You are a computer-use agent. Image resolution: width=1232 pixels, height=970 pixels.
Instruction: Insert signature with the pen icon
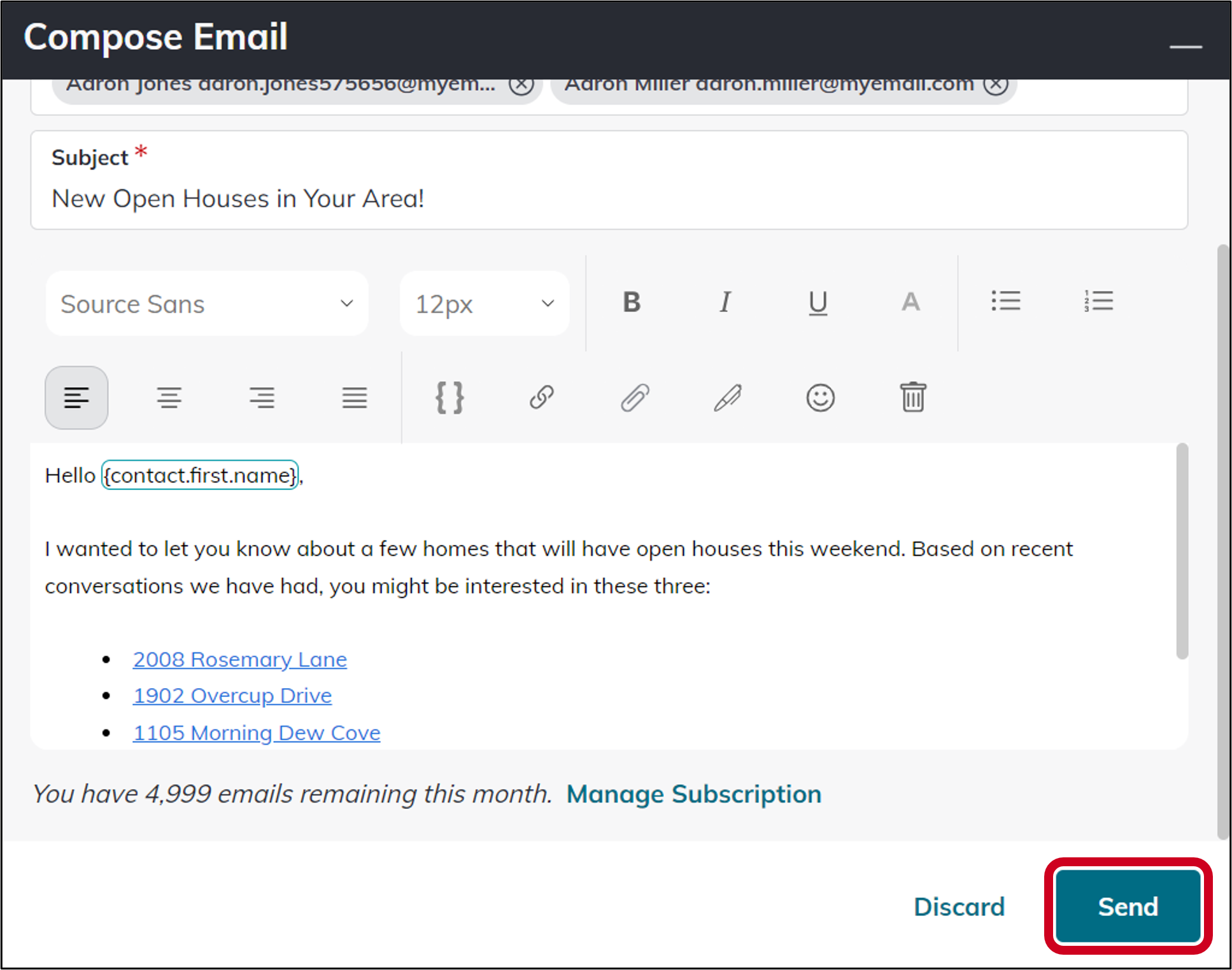pos(727,398)
